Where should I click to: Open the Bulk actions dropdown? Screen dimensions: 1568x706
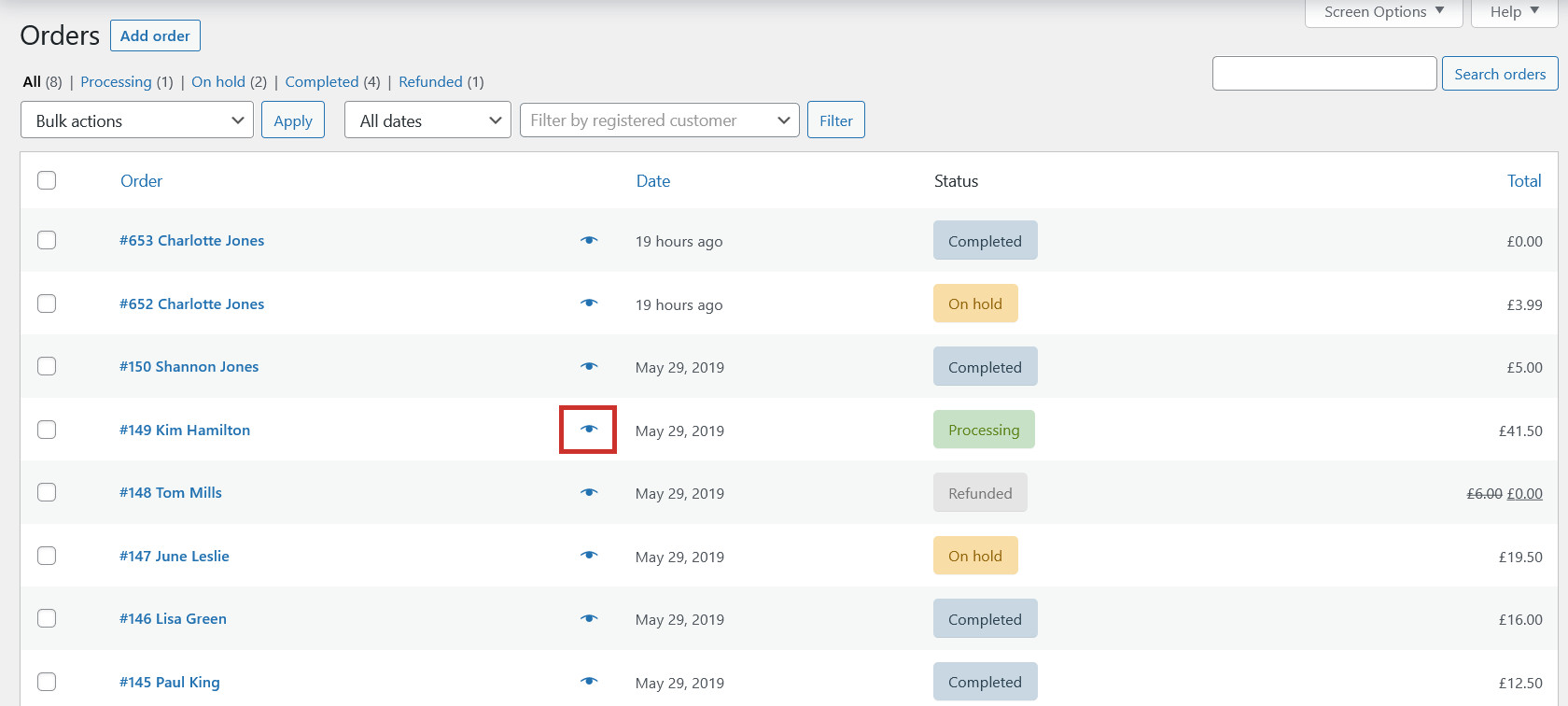(x=137, y=120)
